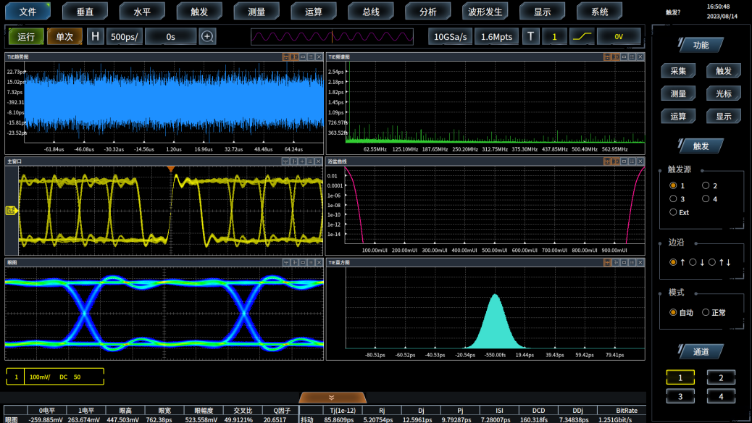Open the 1.6Mpts memory depth selector
The width and height of the screenshot is (752, 423).
coord(497,37)
